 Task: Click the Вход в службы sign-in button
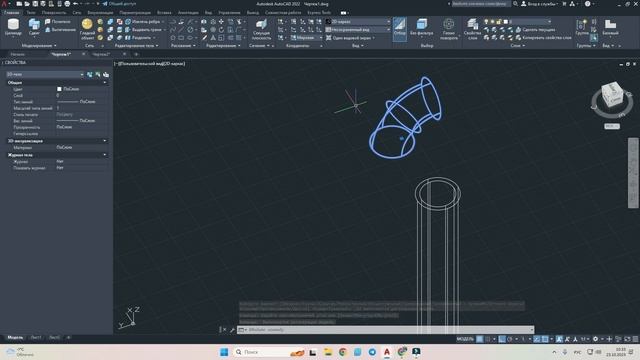tap(540, 4)
